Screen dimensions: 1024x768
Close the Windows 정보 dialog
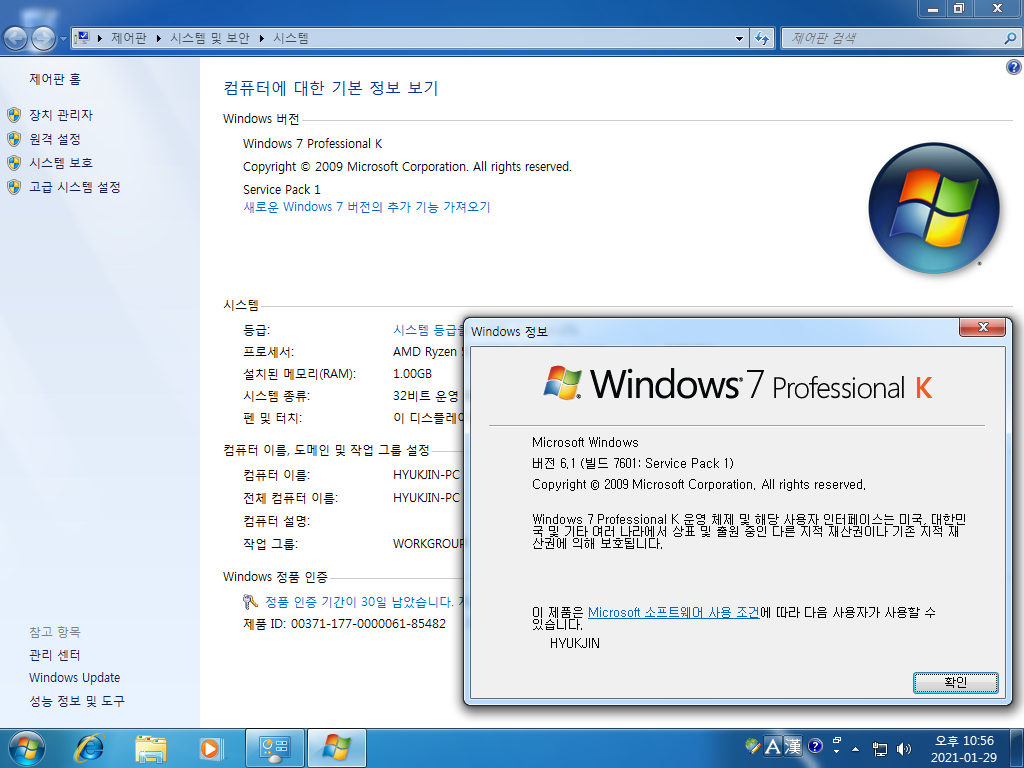point(982,327)
